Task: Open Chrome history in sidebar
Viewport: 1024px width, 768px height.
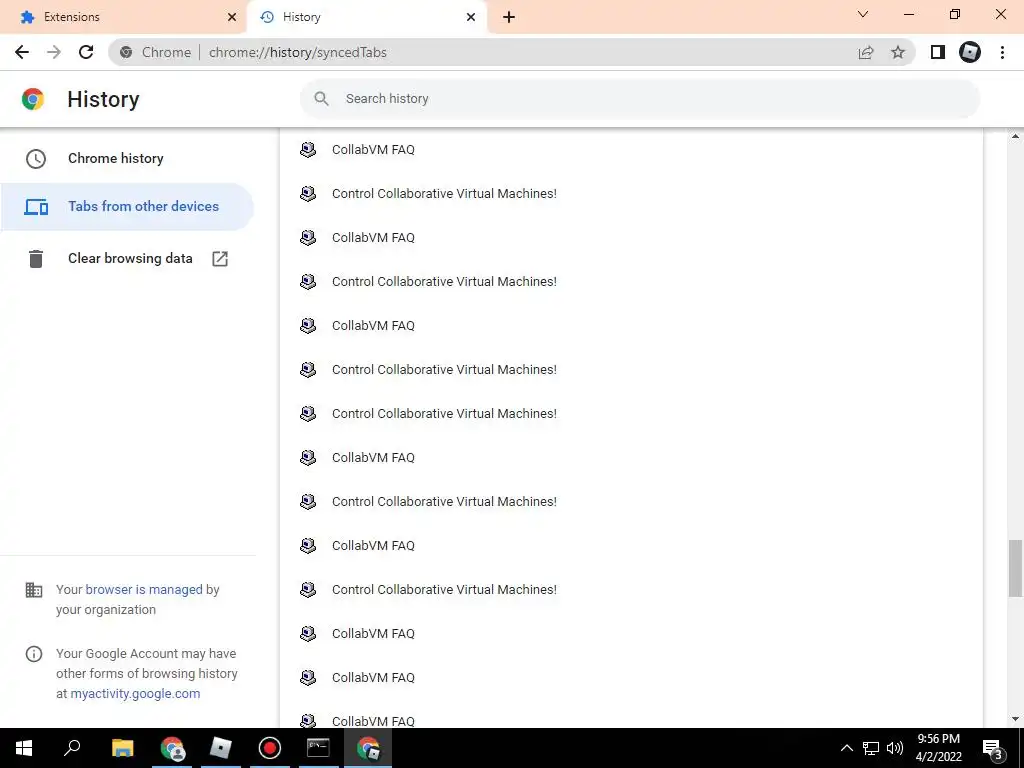Action: (x=127, y=159)
